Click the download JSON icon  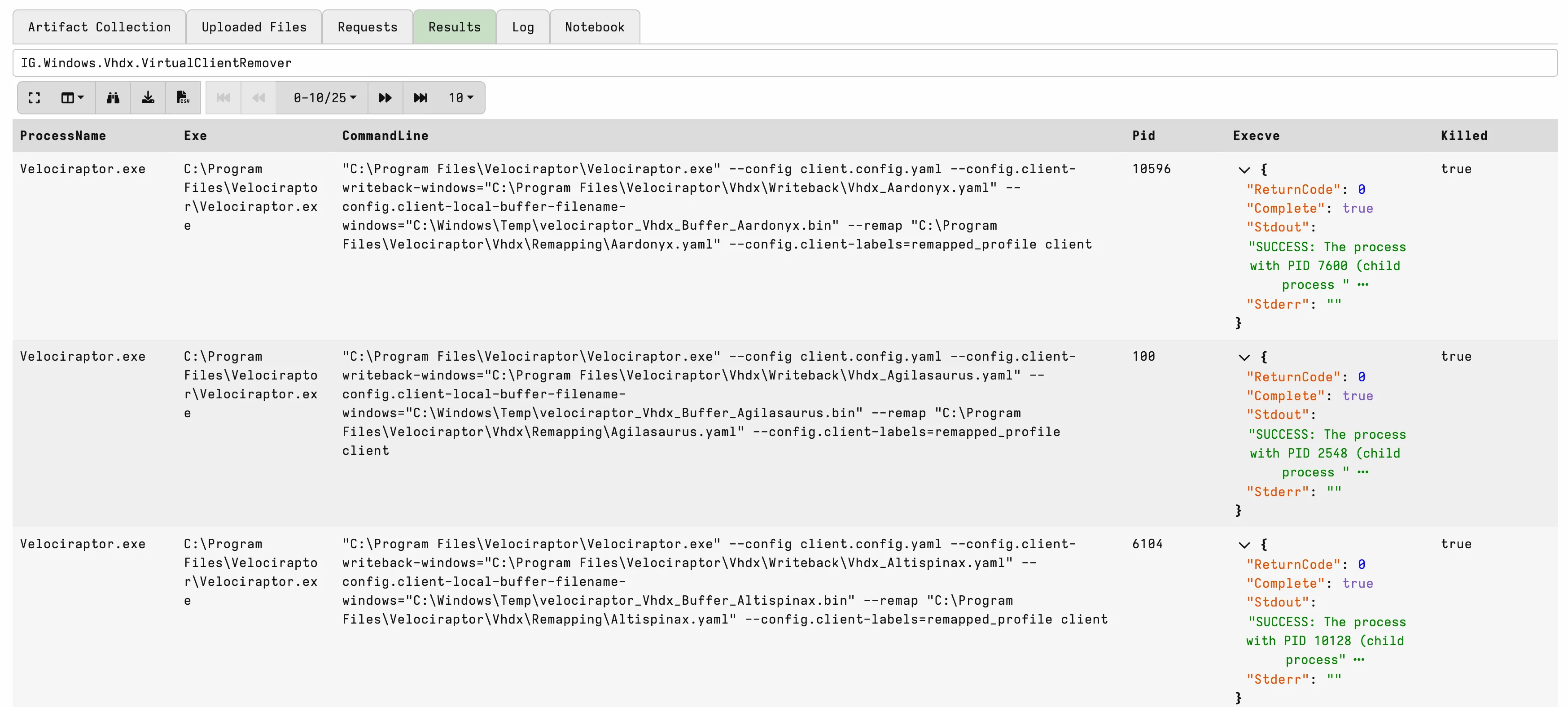148,98
